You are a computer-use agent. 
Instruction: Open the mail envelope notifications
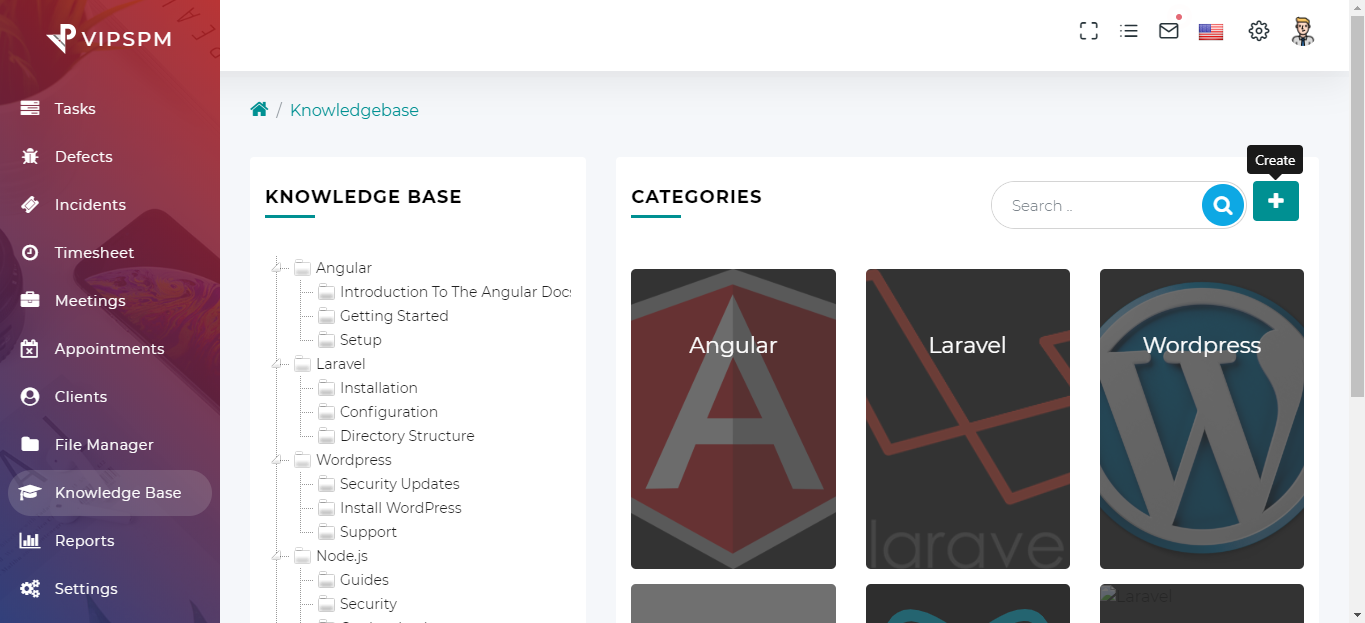[x=1168, y=31]
